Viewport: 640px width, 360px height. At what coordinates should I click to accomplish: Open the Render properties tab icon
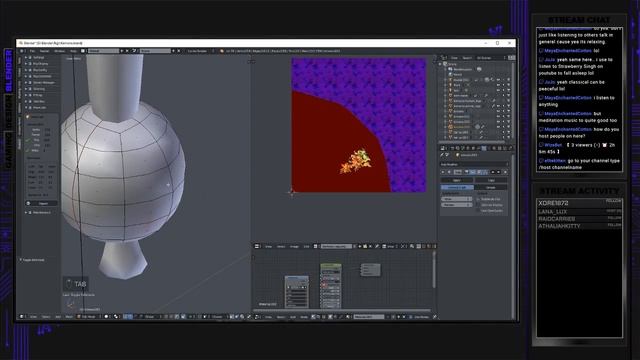[x=452, y=148]
